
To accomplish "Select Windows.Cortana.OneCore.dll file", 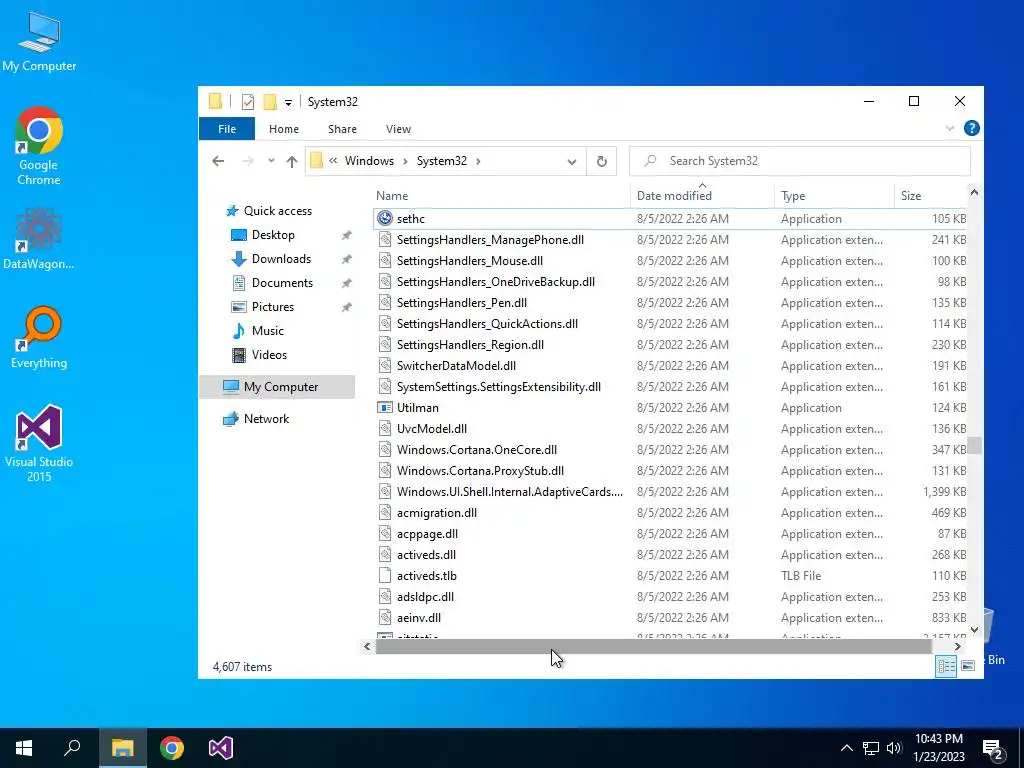I will tap(669, 450).
